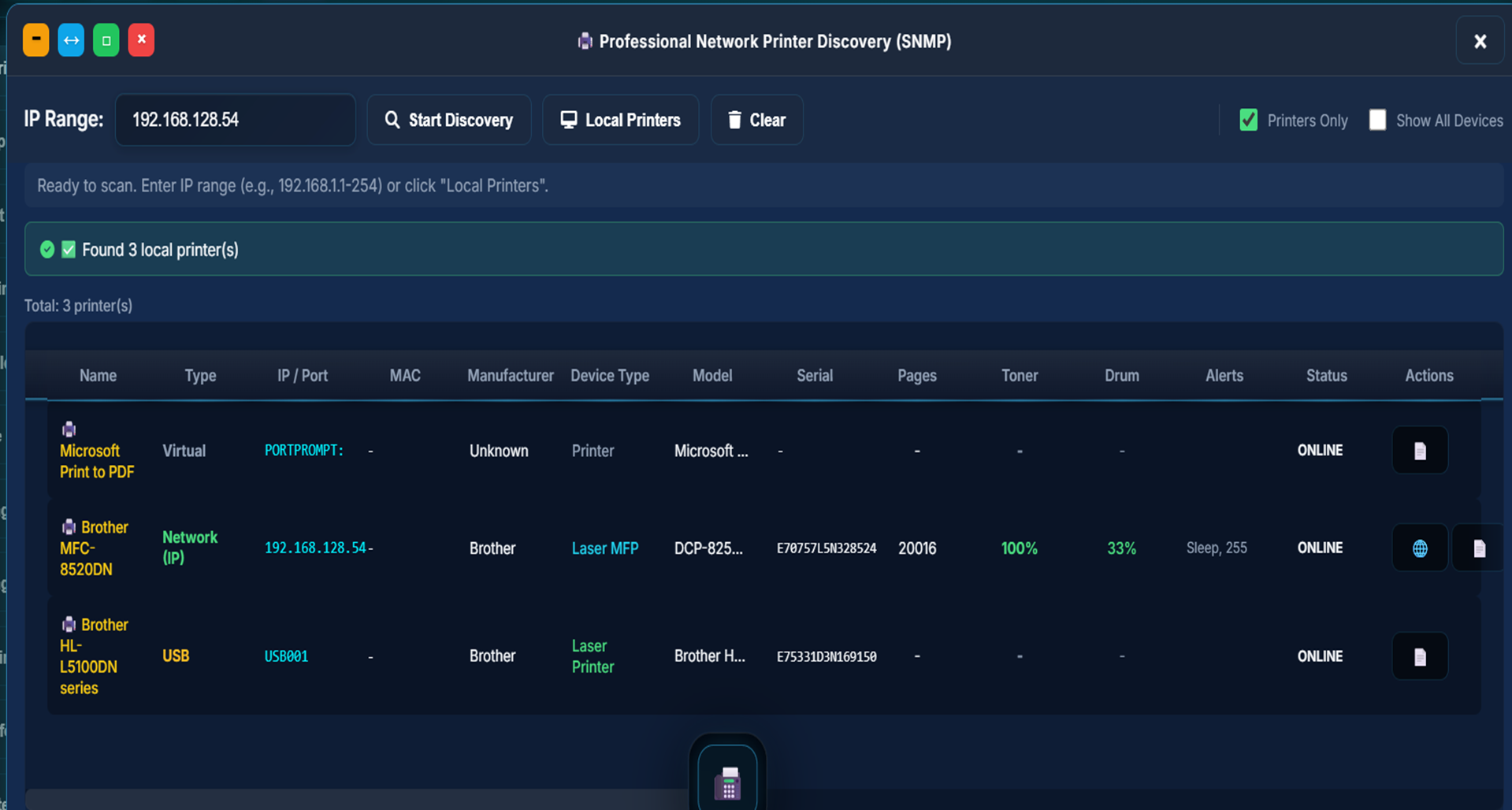This screenshot has width=1512, height=810.
Task: Click the Manufacturer column header
Action: click(511, 376)
